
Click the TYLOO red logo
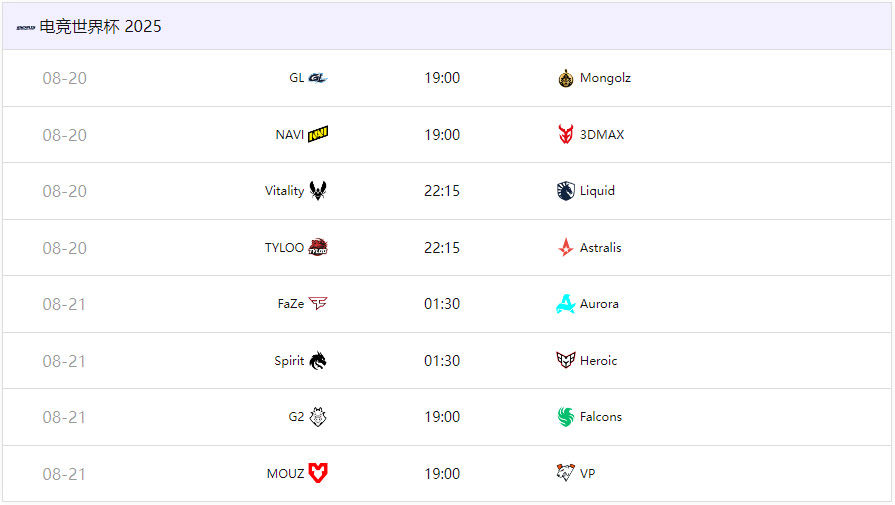(318, 248)
